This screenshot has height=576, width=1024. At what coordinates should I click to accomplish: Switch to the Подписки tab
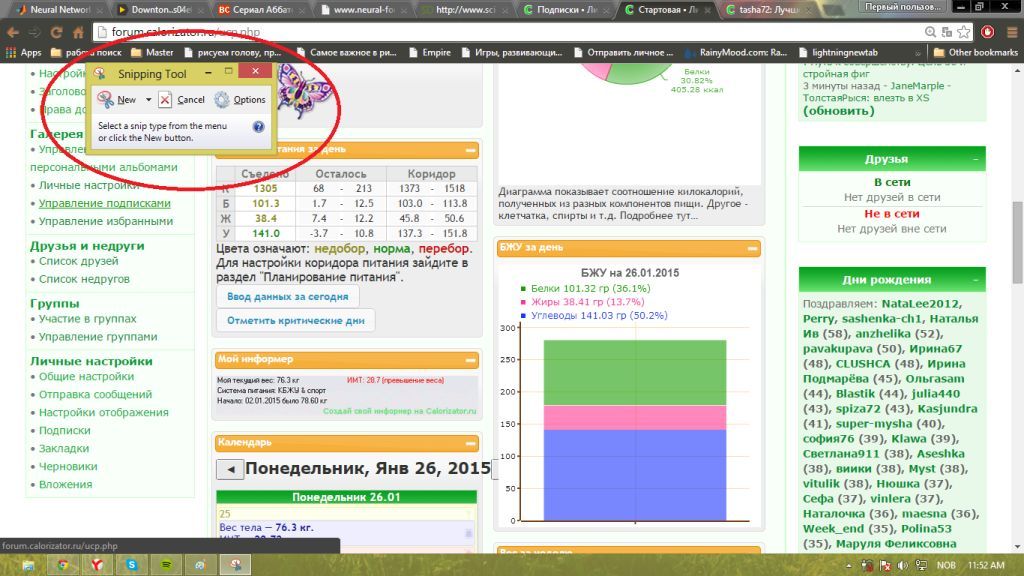[x=566, y=9]
